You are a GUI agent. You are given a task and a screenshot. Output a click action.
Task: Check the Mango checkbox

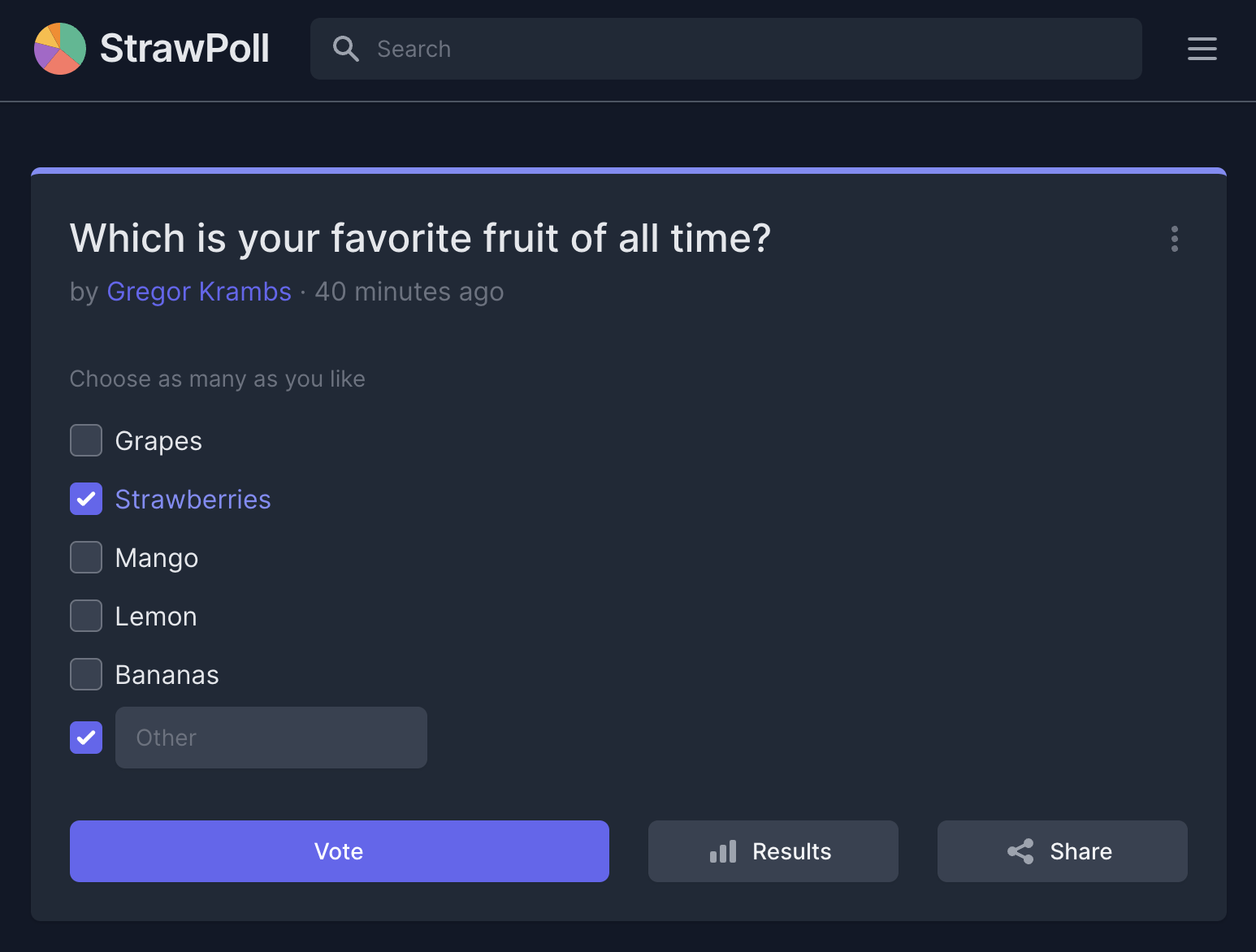[x=86, y=557]
